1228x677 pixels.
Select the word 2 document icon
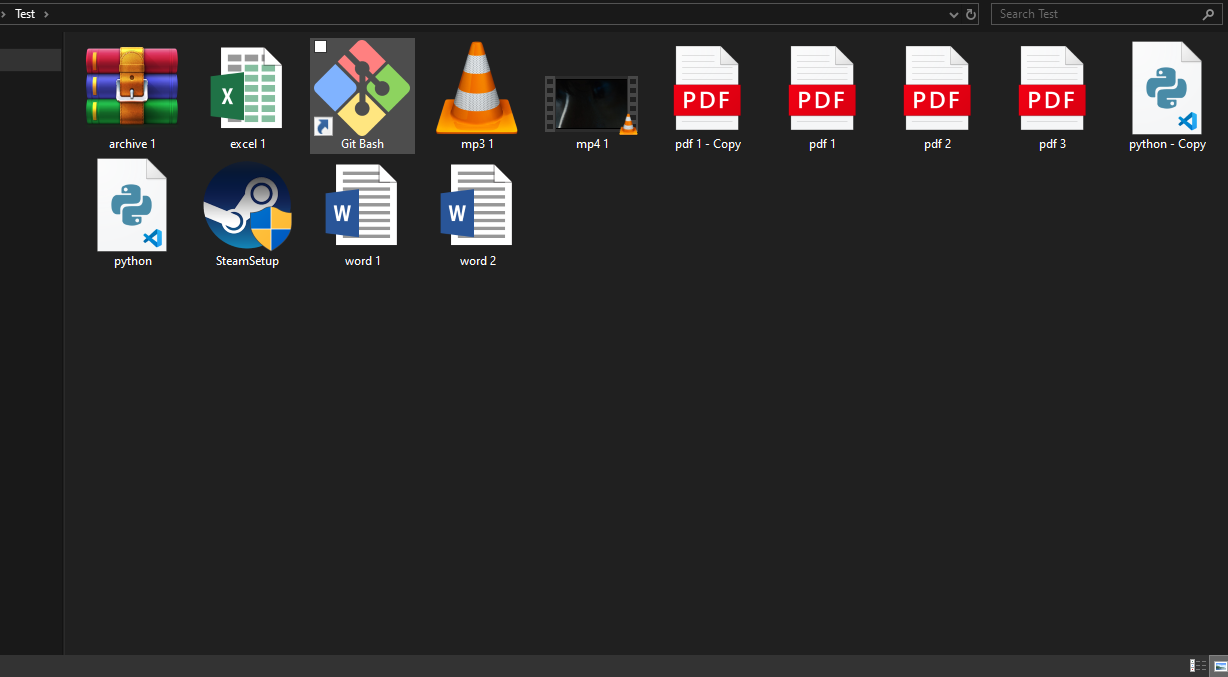pos(476,205)
